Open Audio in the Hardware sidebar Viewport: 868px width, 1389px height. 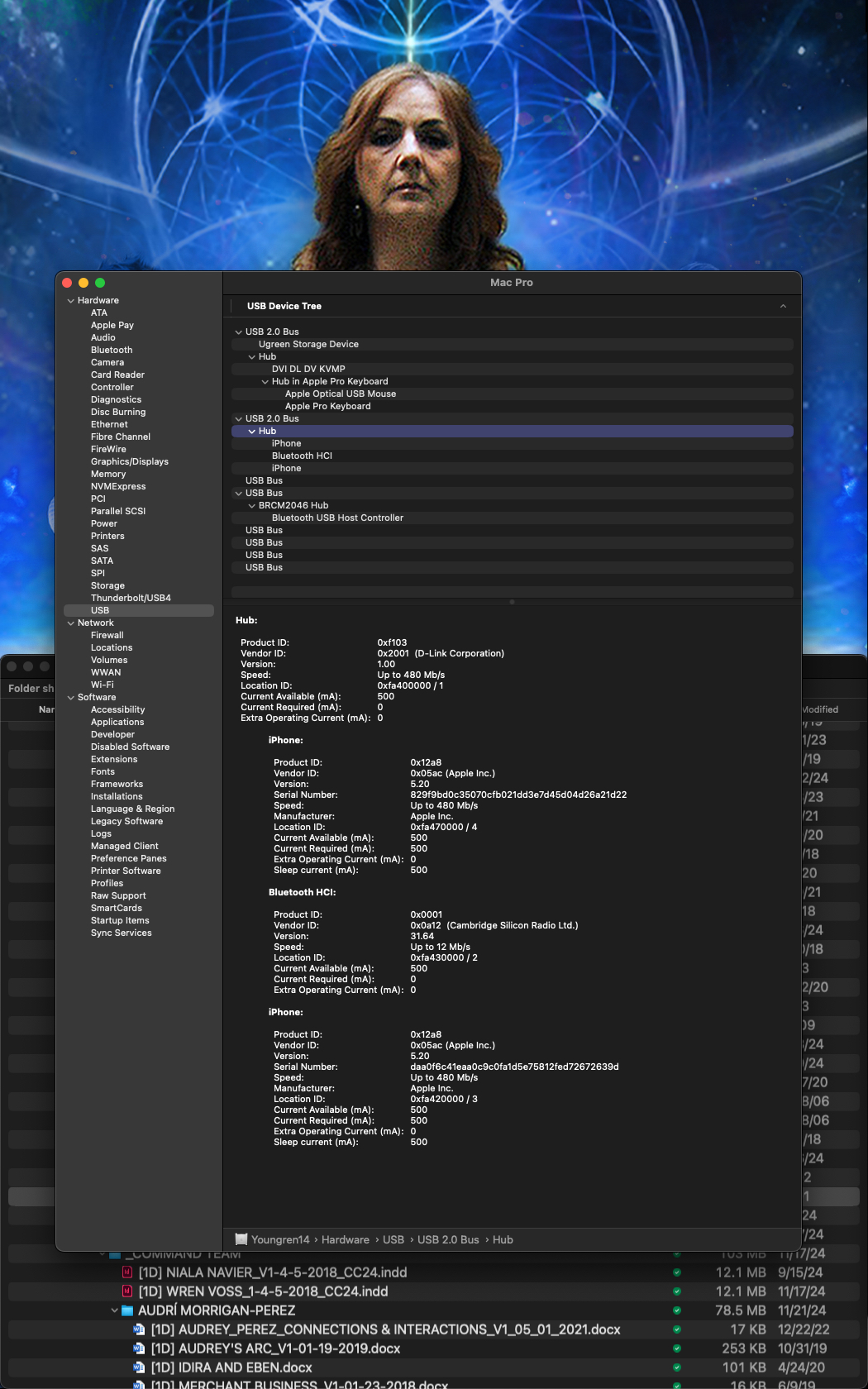103,337
